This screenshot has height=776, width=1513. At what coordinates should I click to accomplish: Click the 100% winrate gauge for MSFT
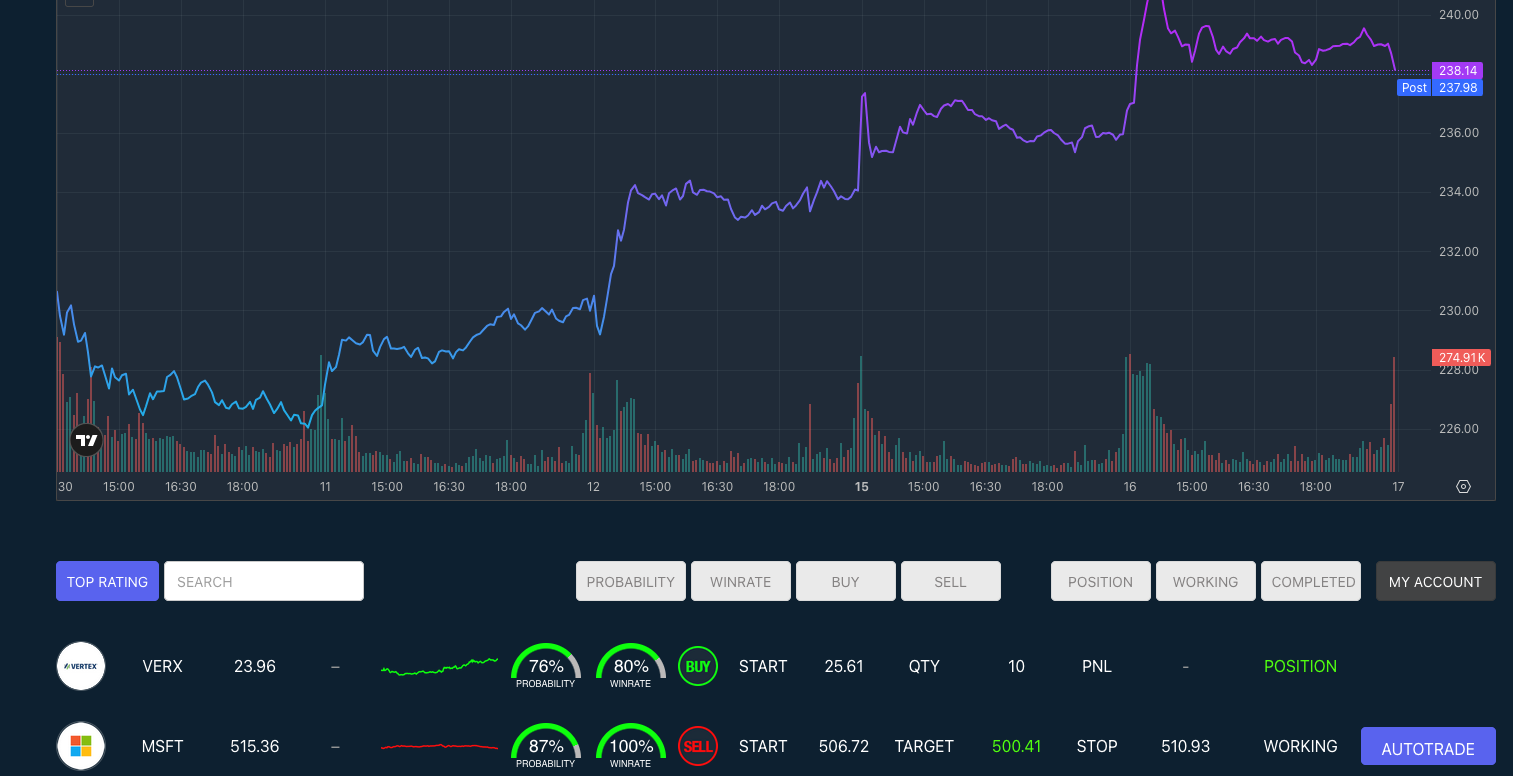tap(631, 746)
